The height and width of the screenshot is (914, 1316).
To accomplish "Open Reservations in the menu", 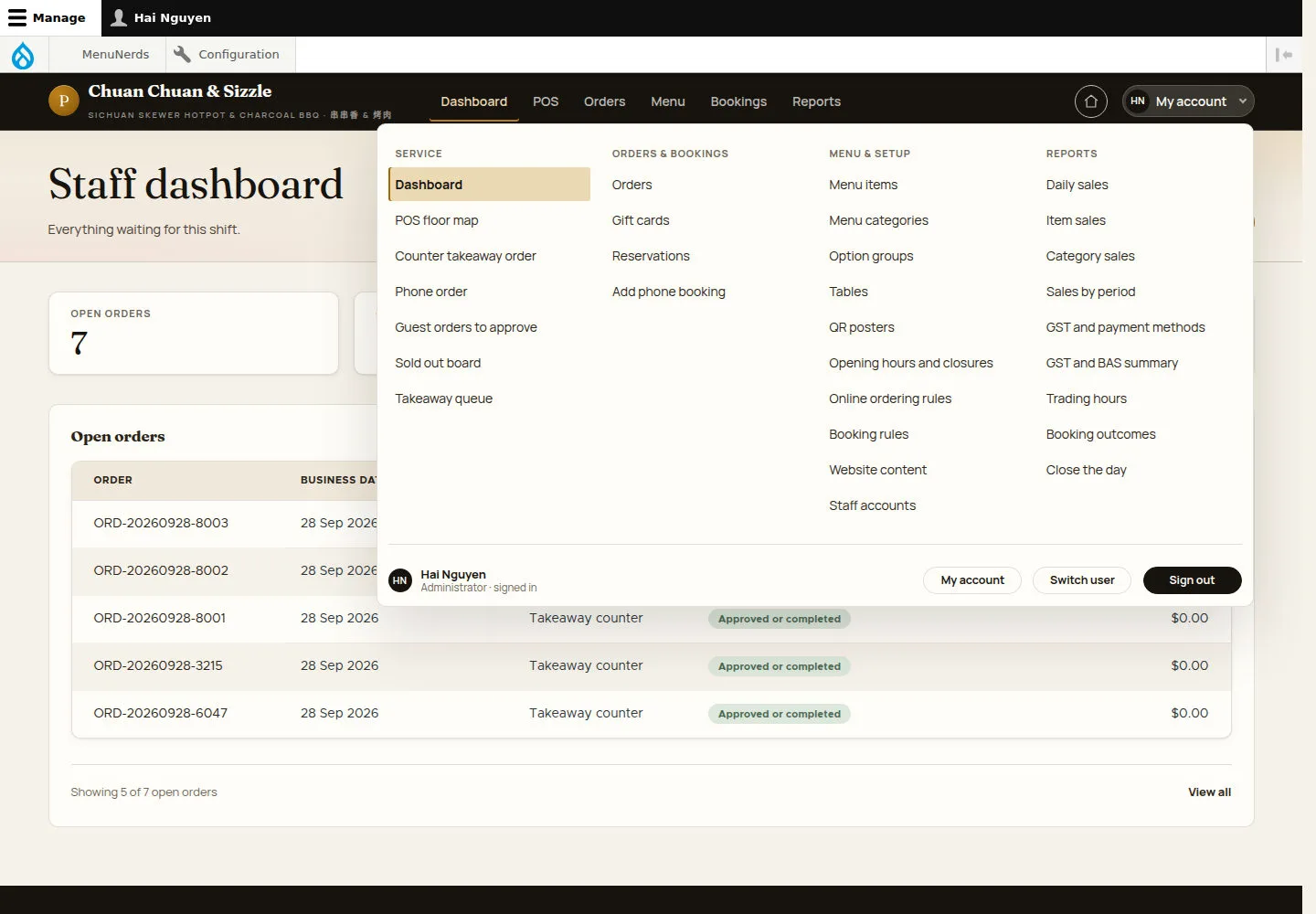I will click(651, 256).
